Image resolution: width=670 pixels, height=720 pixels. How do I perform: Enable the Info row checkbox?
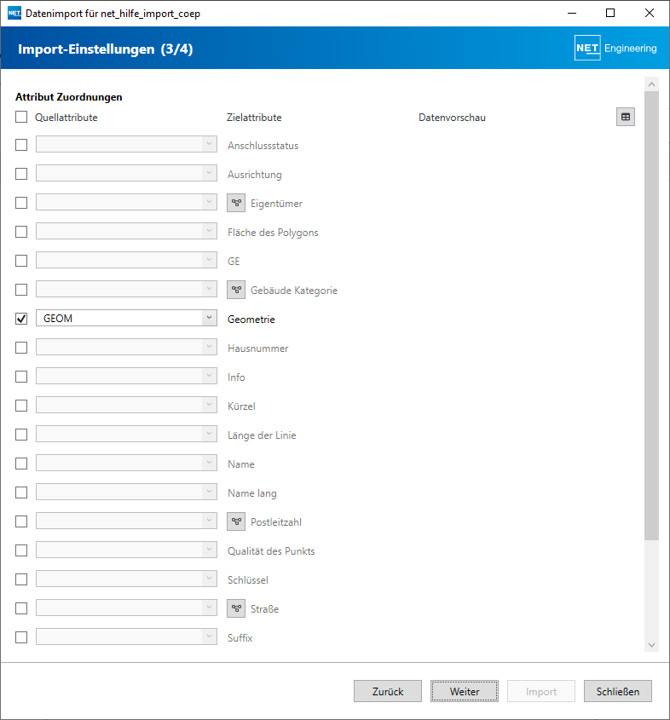tap(21, 377)
